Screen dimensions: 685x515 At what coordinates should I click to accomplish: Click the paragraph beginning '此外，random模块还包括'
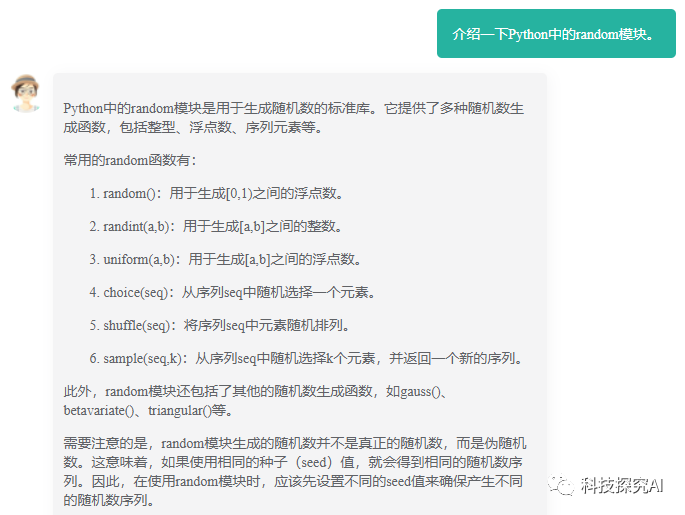256,401
